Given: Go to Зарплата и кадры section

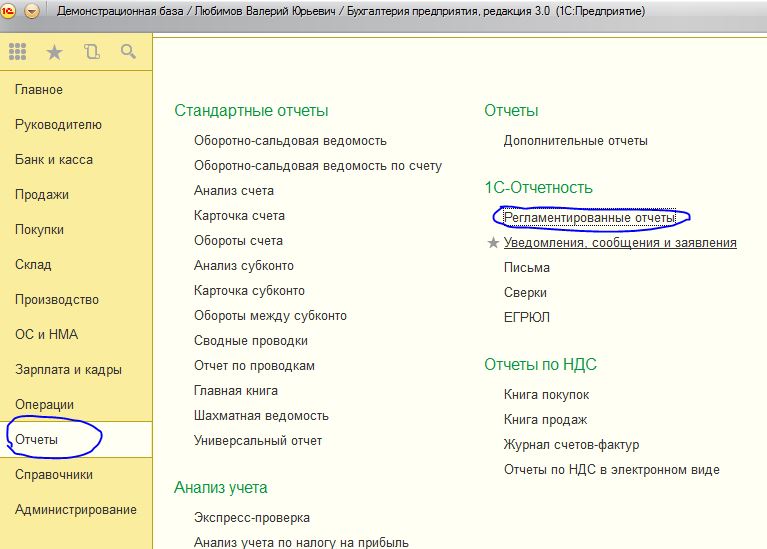Looking at the screenshot, I should [68, 369].
